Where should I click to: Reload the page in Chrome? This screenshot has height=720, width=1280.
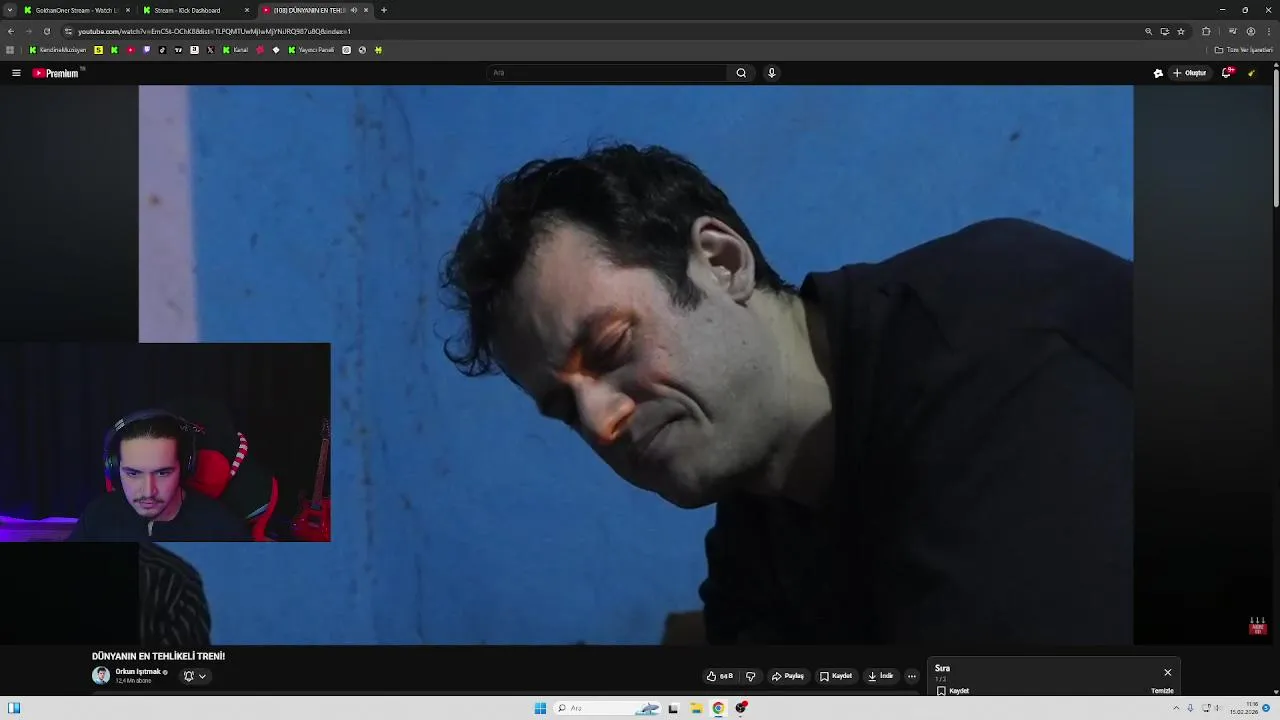(46, 31)
